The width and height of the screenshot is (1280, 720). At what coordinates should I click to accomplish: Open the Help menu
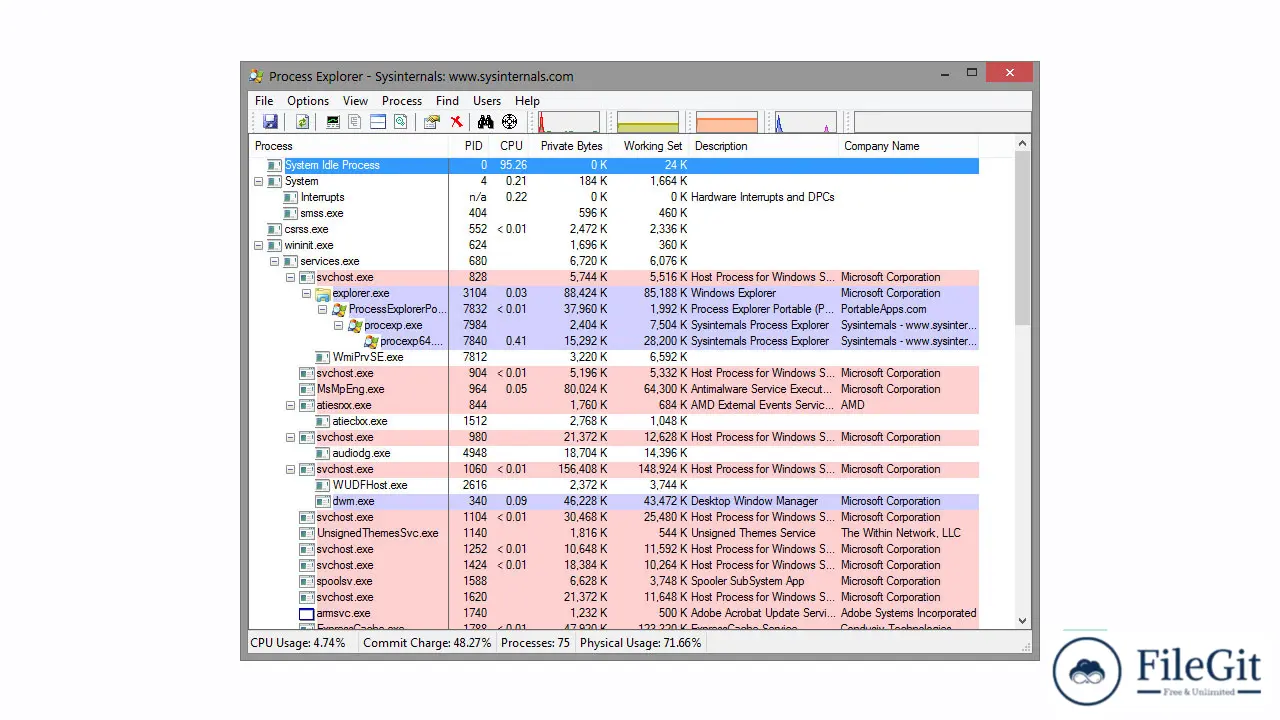tap(527, 101)
